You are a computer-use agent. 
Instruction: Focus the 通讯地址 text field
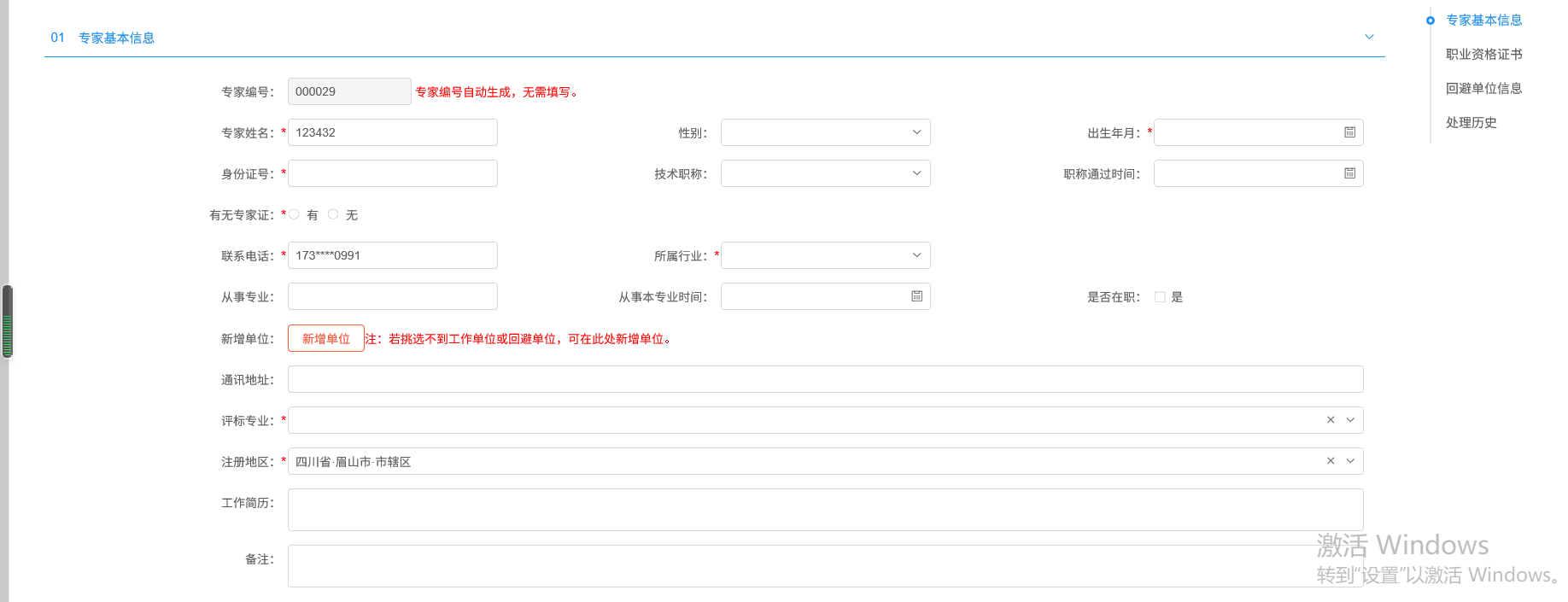click(825, 379)
